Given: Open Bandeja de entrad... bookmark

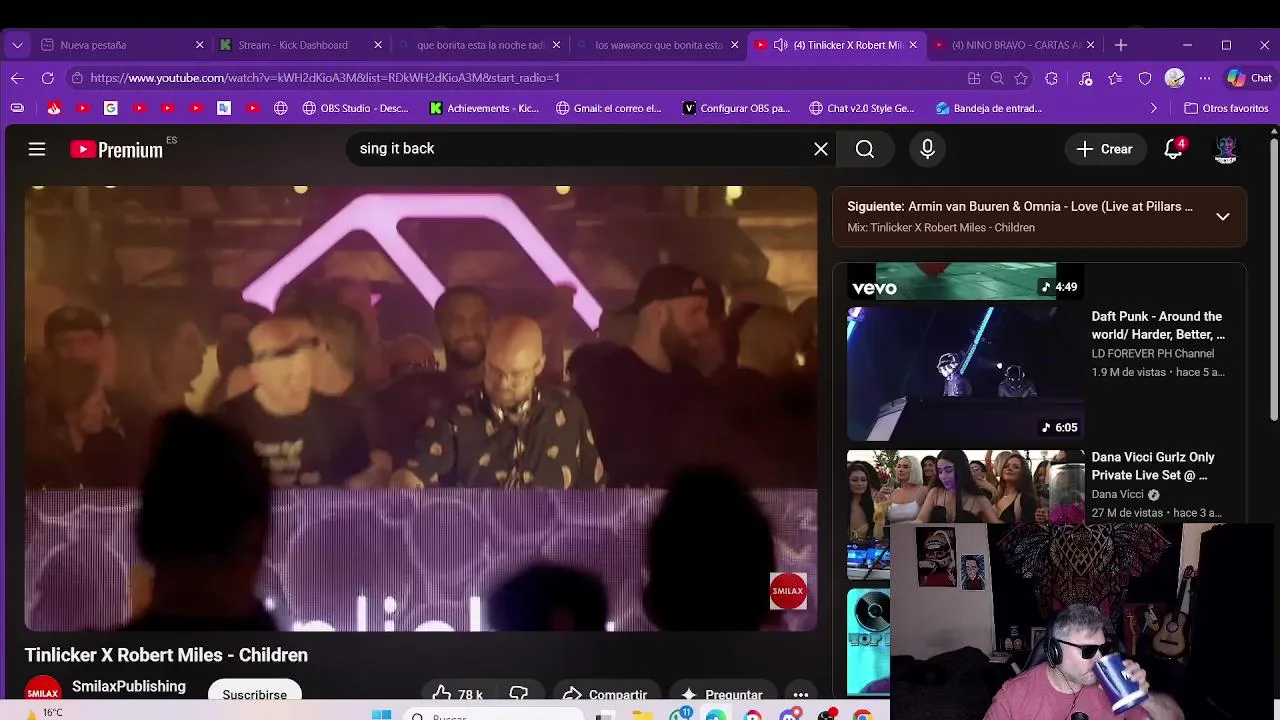Looking at the screenshot, I should pyautogui.click(x=989, y=108).
